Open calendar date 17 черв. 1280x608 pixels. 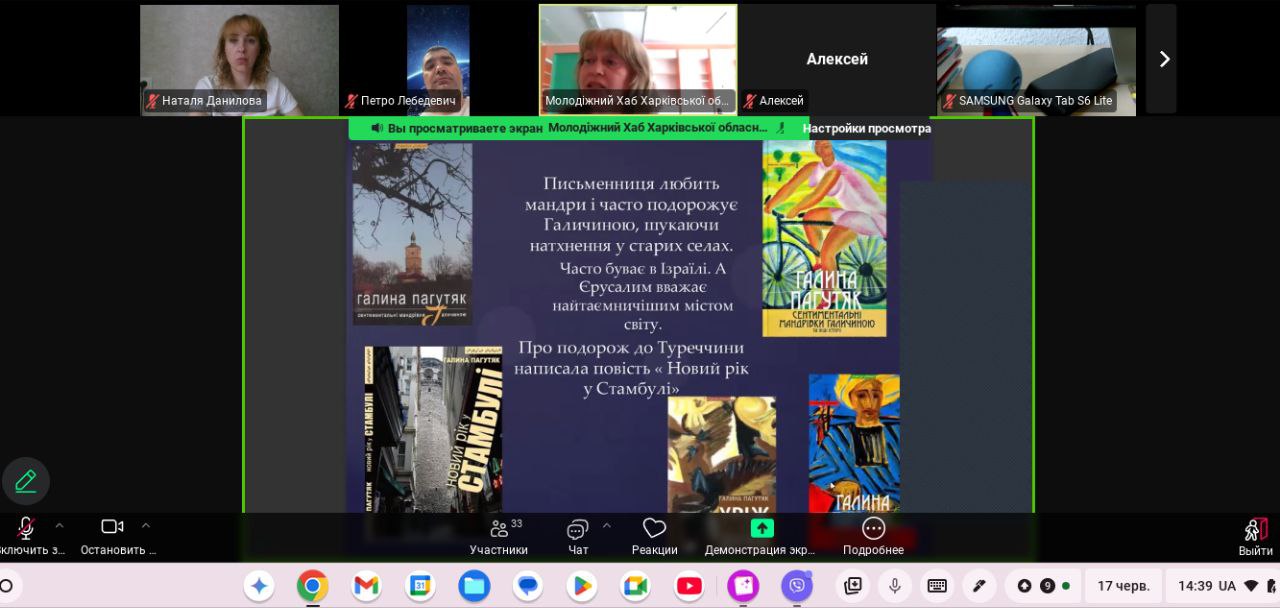(1123, 586)
